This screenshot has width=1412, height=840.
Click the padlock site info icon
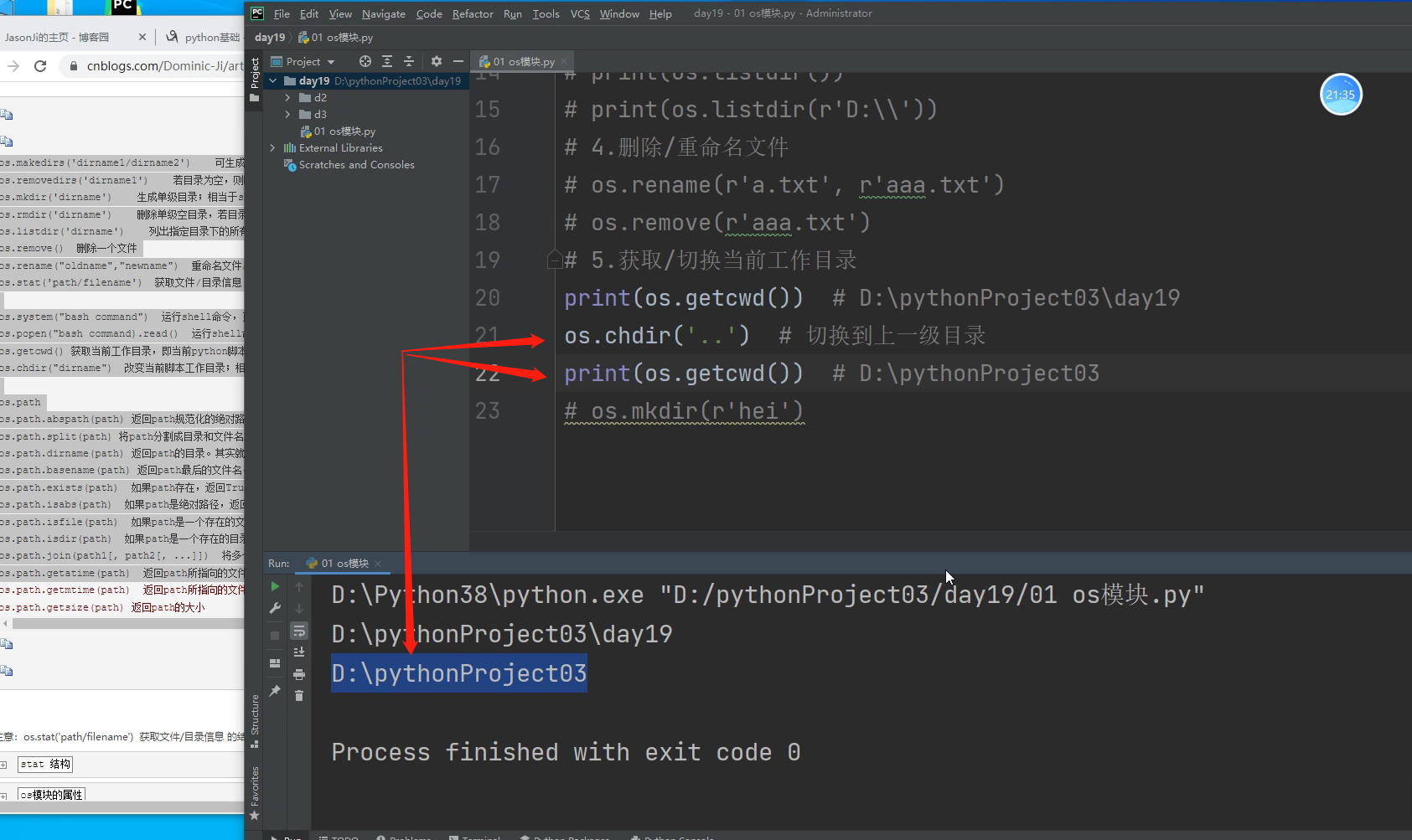[x=74, y=66]
